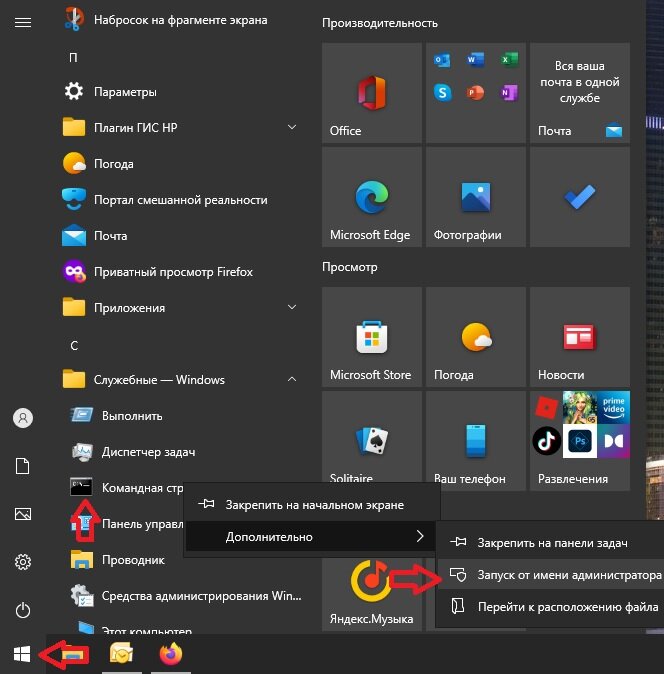Viewport: 664px width, 674px height.
Task: Launch Snip & Sketch (Набросок на фрагменте экрана)
Action: (x=165, y=20)
